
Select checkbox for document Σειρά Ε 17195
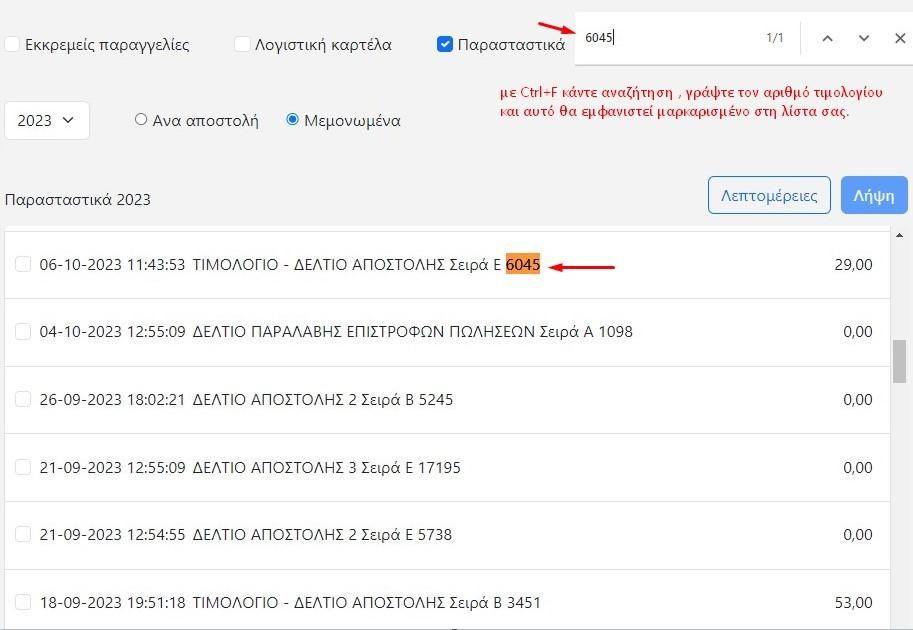point(23,467)
